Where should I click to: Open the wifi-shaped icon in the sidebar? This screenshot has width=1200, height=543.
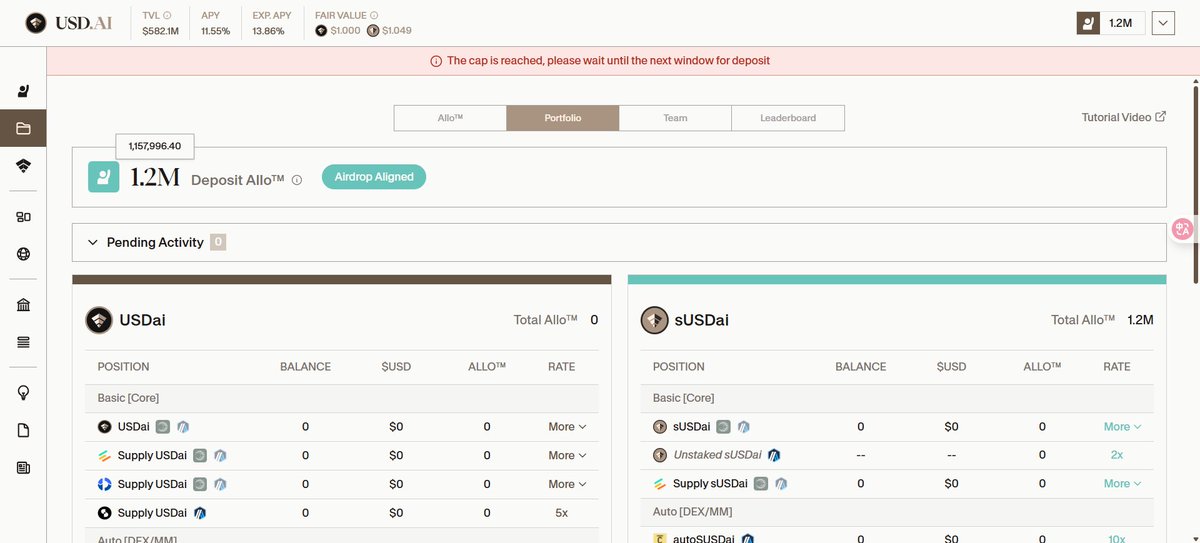pyautogui.click(x=23, y=165)
